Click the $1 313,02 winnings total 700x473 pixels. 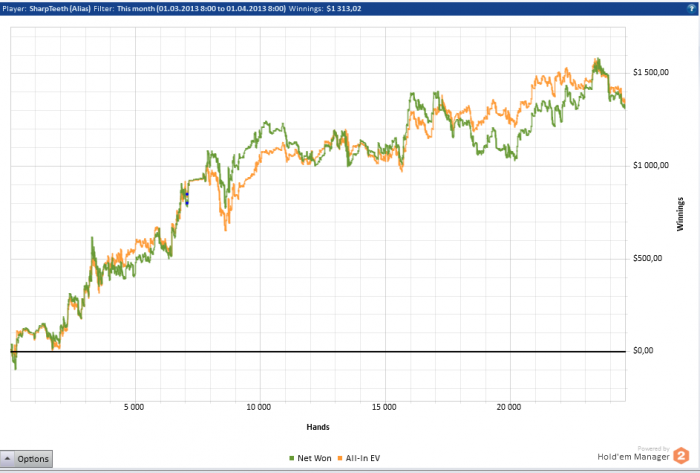pos(344,8)
